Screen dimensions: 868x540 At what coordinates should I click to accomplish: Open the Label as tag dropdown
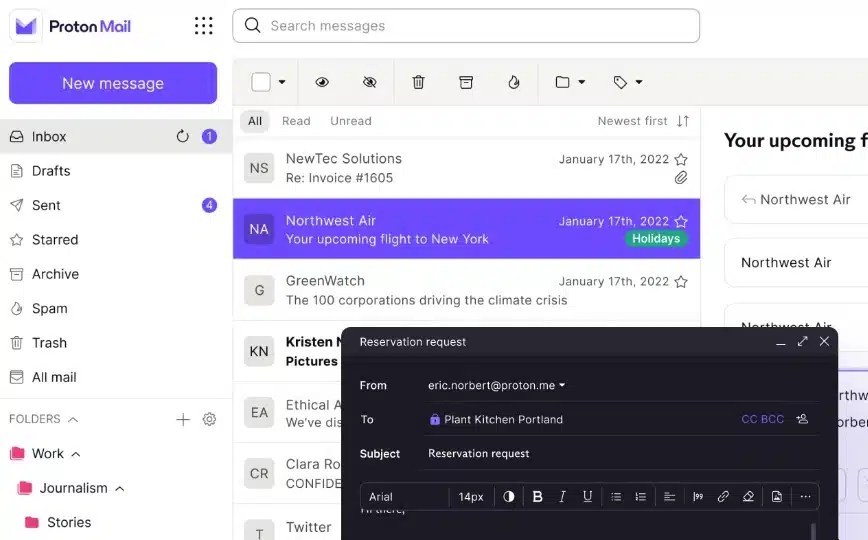(628, 82)
